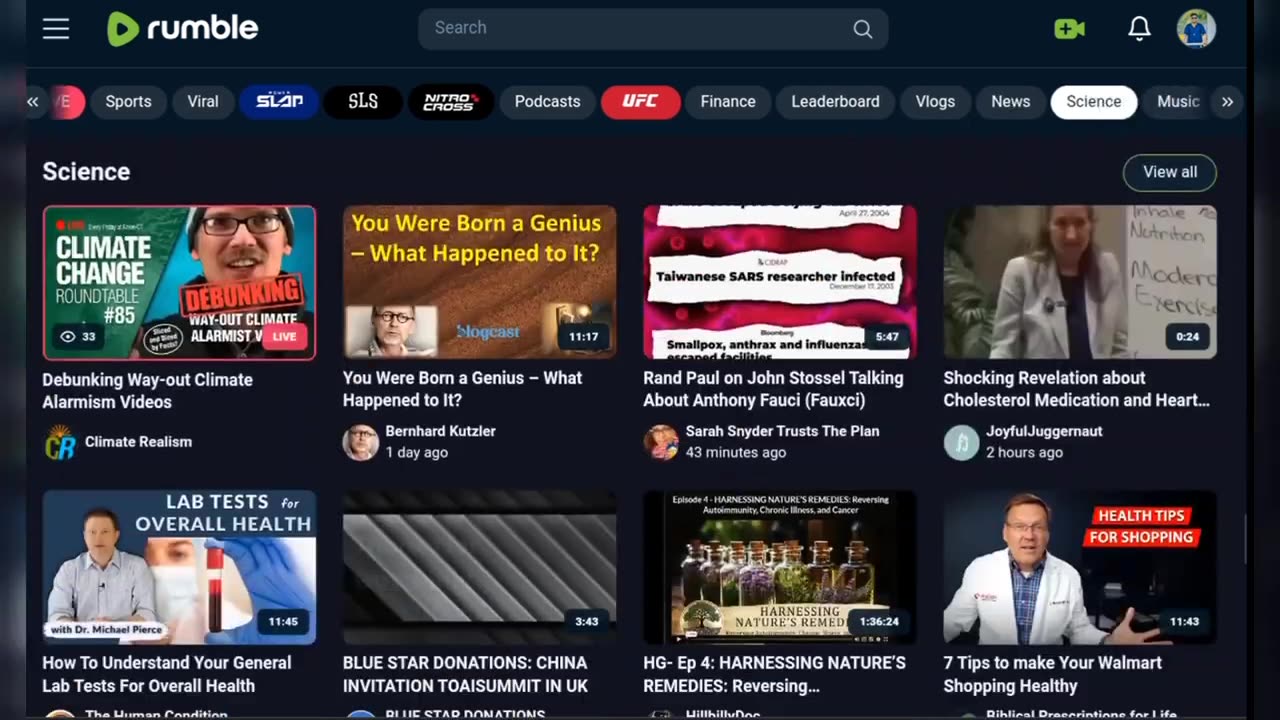Open the Climate Realism channel name
This screenshot has height=720, width=1280.
(x=138, y=442)
